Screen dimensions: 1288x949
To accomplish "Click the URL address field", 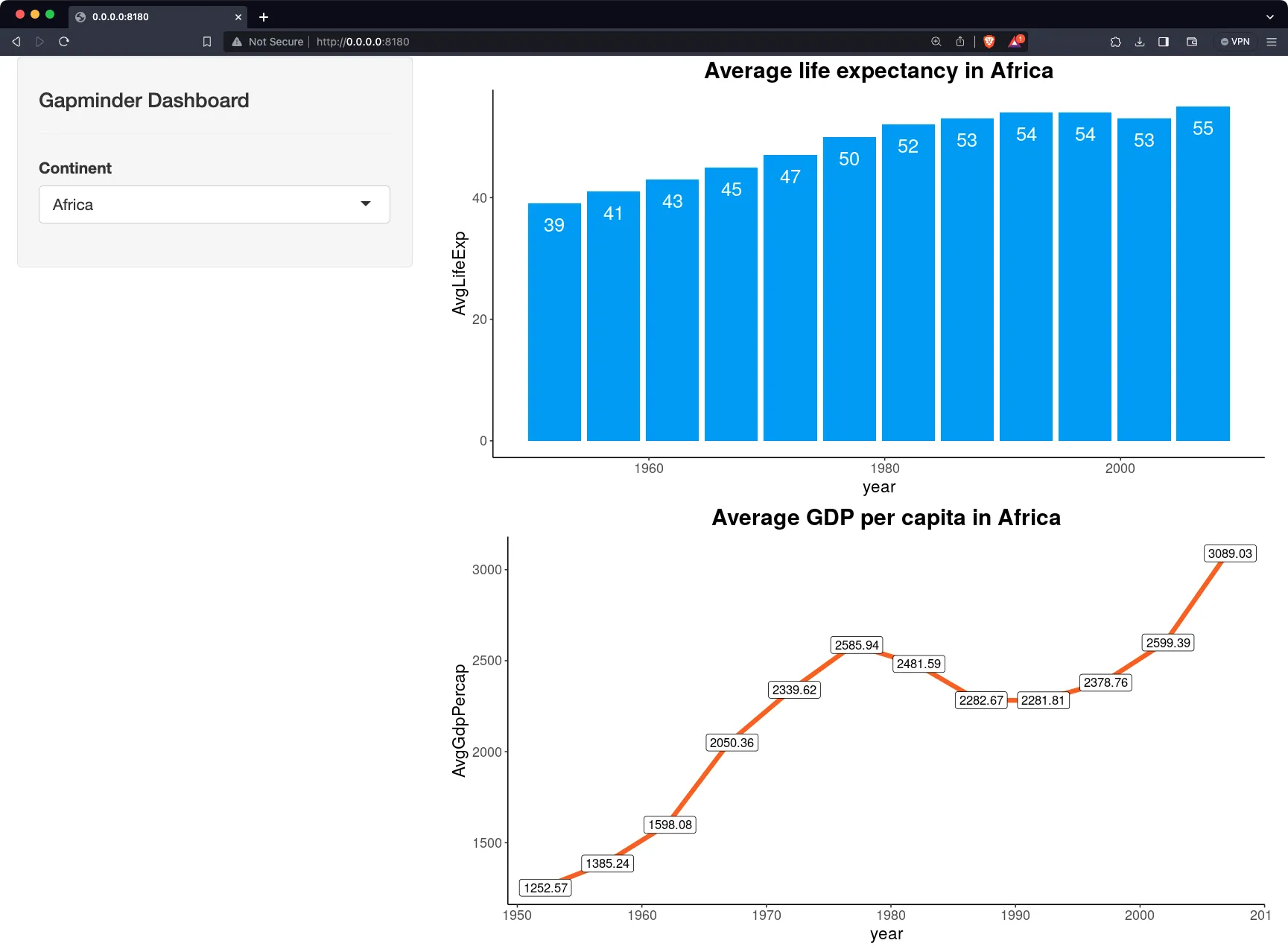I will (x=596, y=42).
